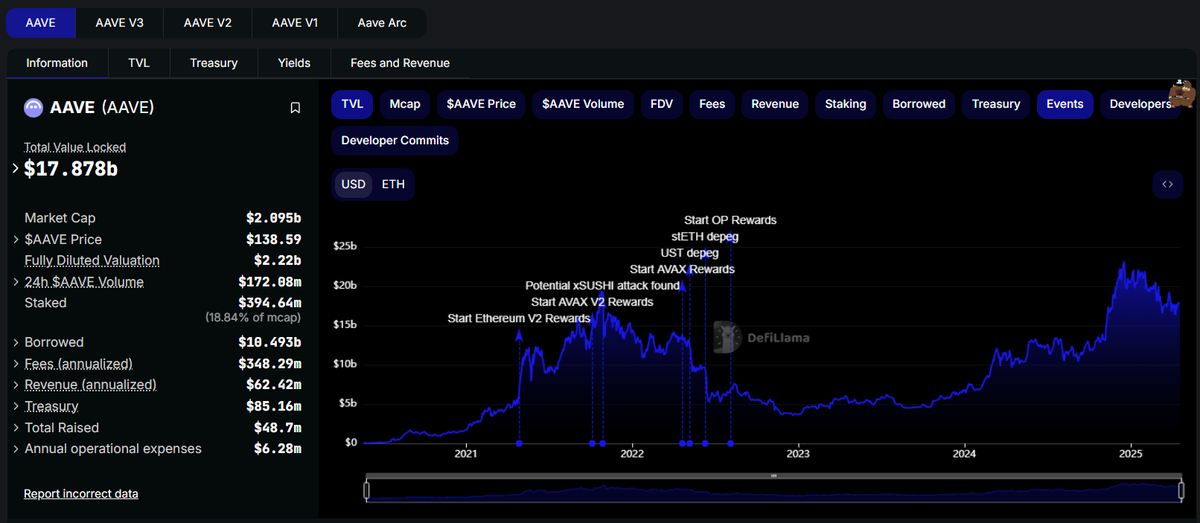Click the Fully Diluted Valuation label
The height and width of the screenshot is (523, 1200).
[x=92, y=261]
